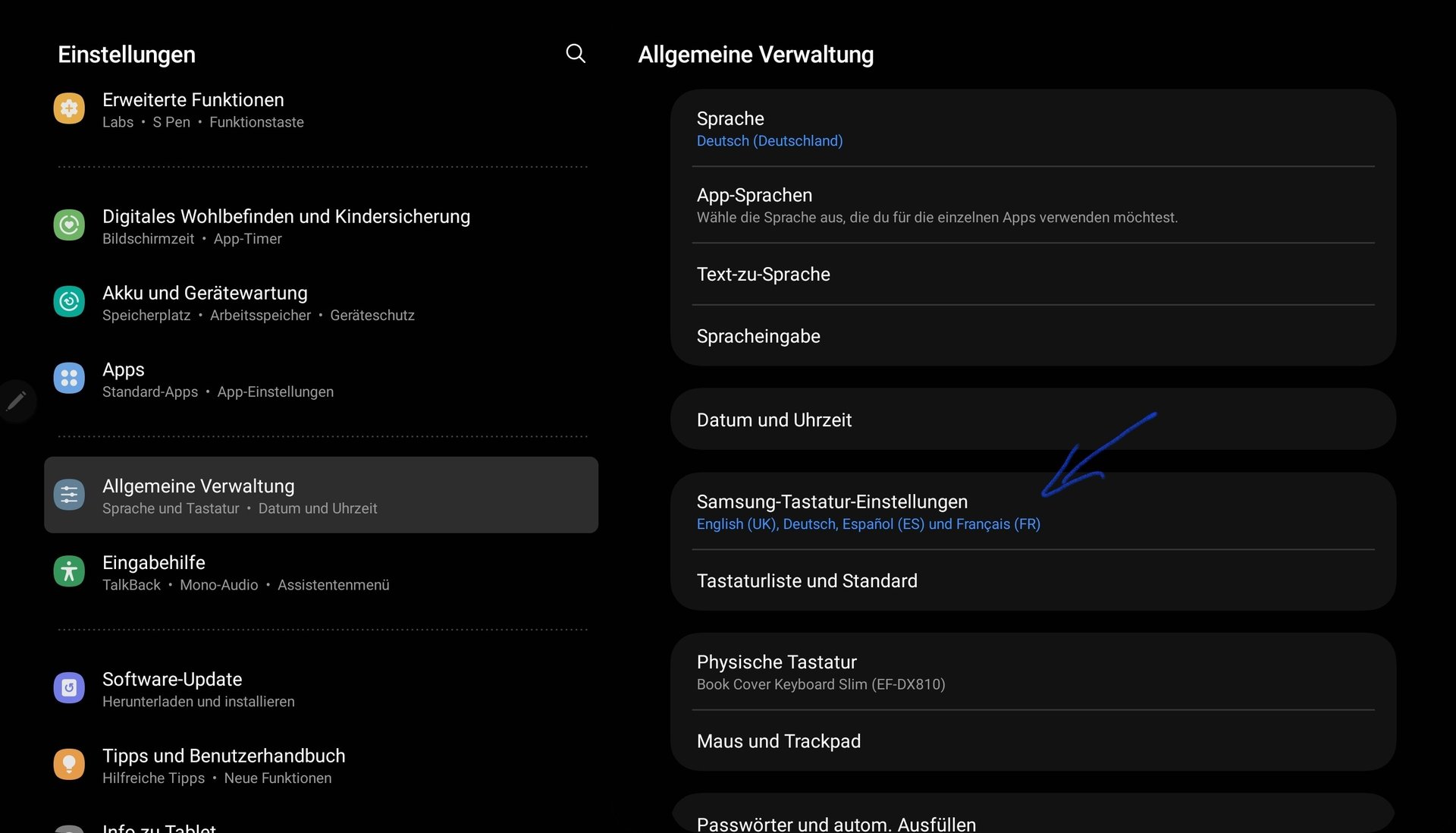Open Samsung-Tastatur-Einstellungen
Viewport: 1456px width, 833px height.
click(x=1034, y=511)
